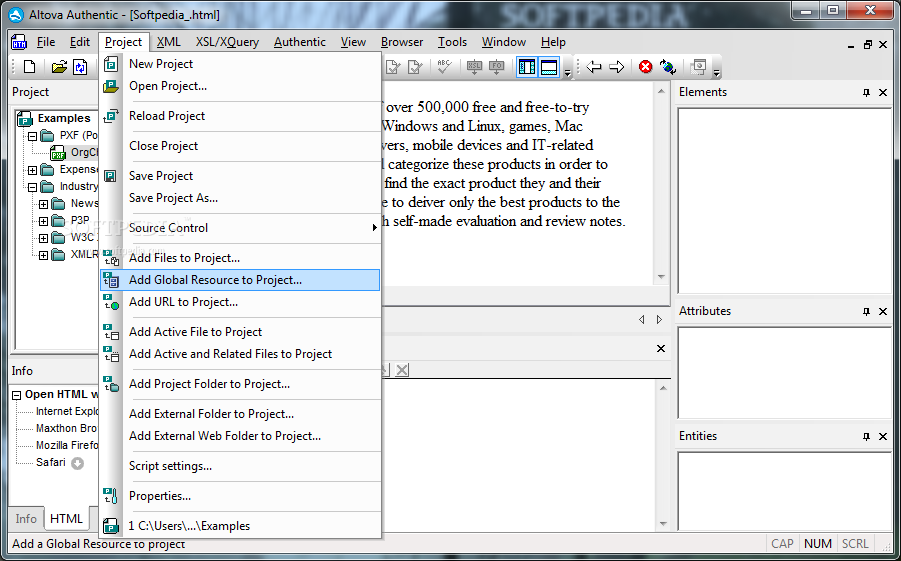The width and height of the screenshot is (901, 561).
Task: Open the XML menu
Action: coord(168,42)
